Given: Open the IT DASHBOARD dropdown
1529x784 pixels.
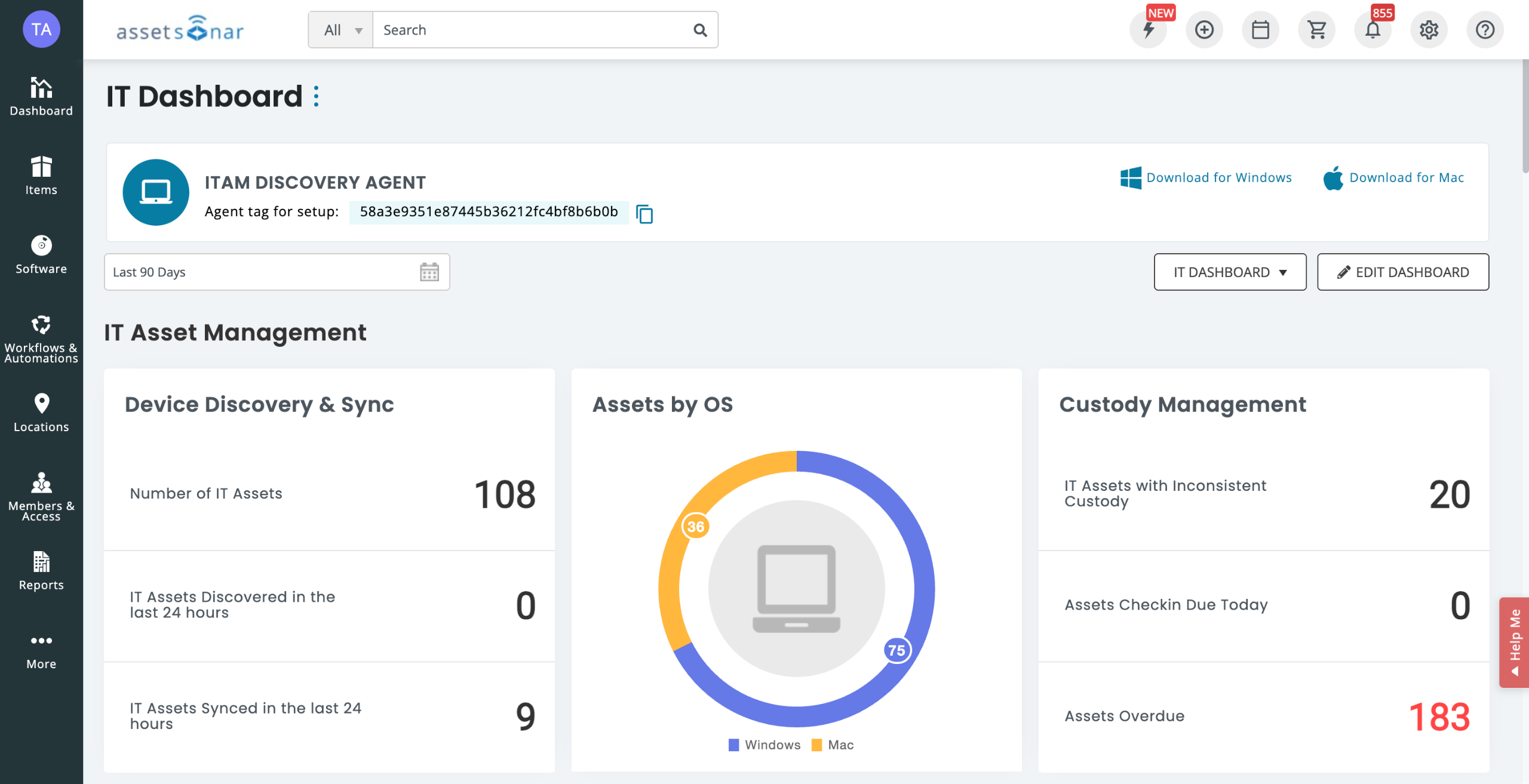Looking at the screenshot, I should coord(1230,272).
